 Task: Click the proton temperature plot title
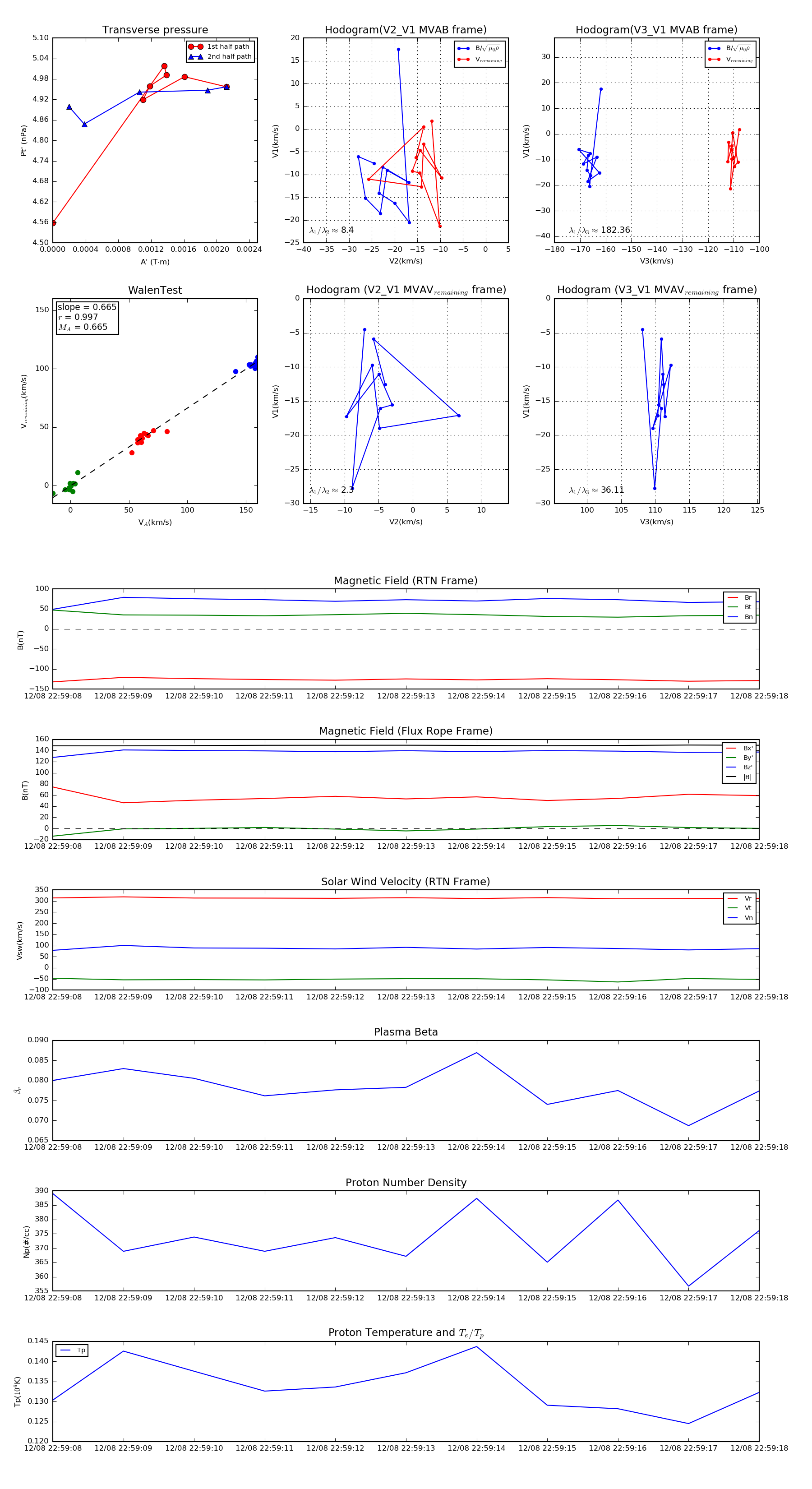(x=406, y=1333)
